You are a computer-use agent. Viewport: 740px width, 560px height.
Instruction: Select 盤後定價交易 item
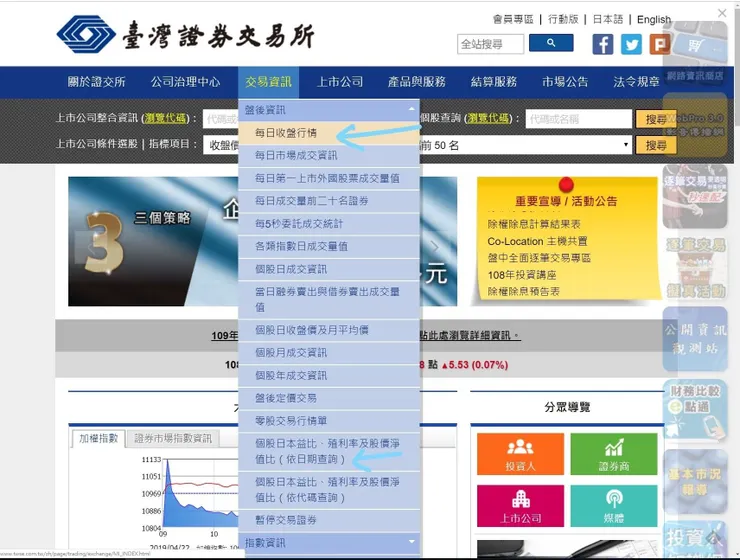pyautogui.click(x=329, y=398)
